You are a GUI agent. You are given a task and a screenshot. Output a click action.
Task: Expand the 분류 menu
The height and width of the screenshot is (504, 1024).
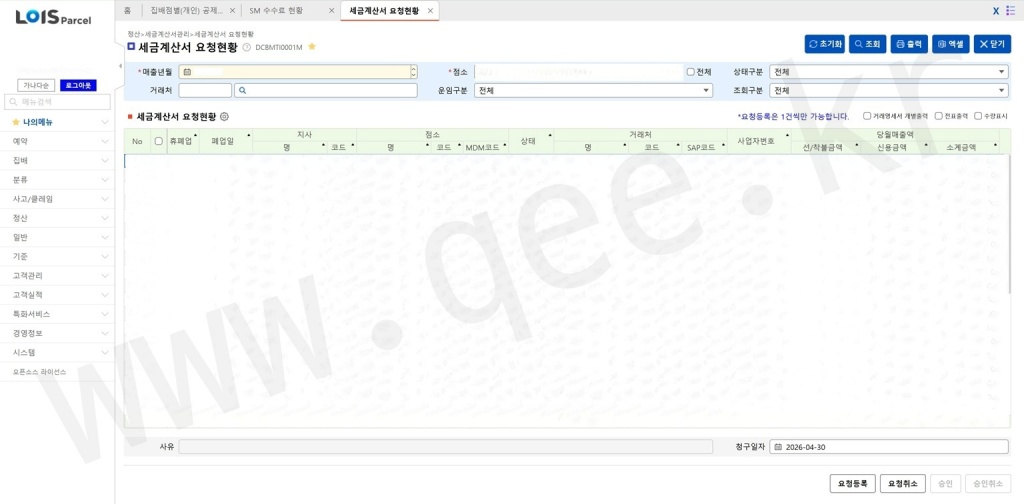[57, 180]
